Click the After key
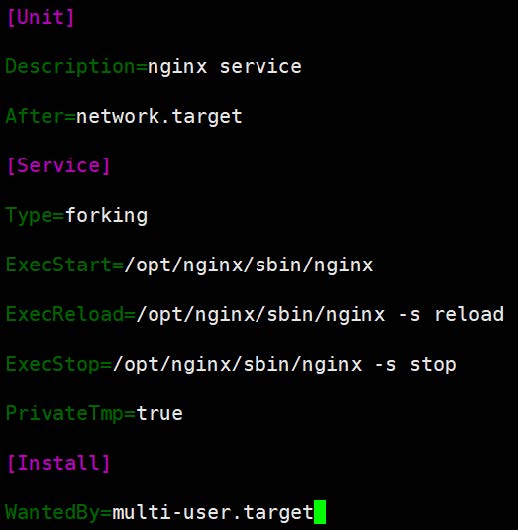Viewport: 518px width, 530px height. coord(35,116)
